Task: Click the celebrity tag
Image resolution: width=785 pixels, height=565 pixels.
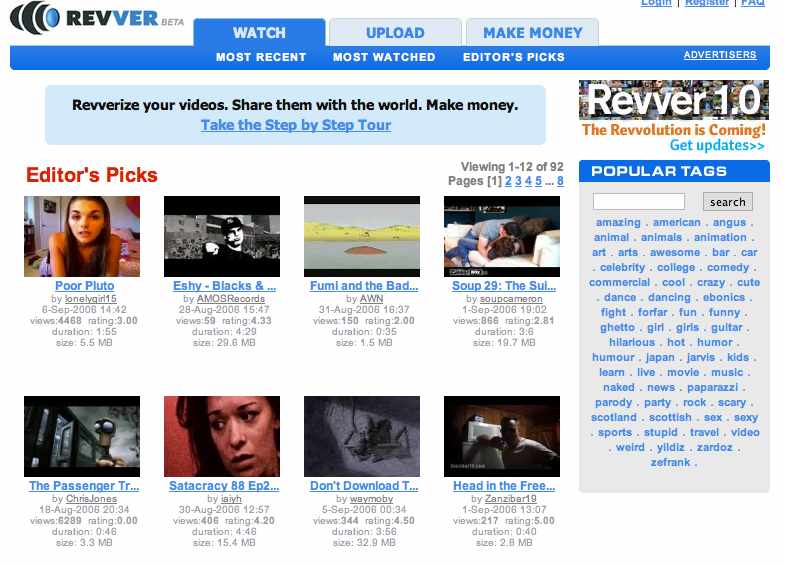Action: tap(622, 267)
